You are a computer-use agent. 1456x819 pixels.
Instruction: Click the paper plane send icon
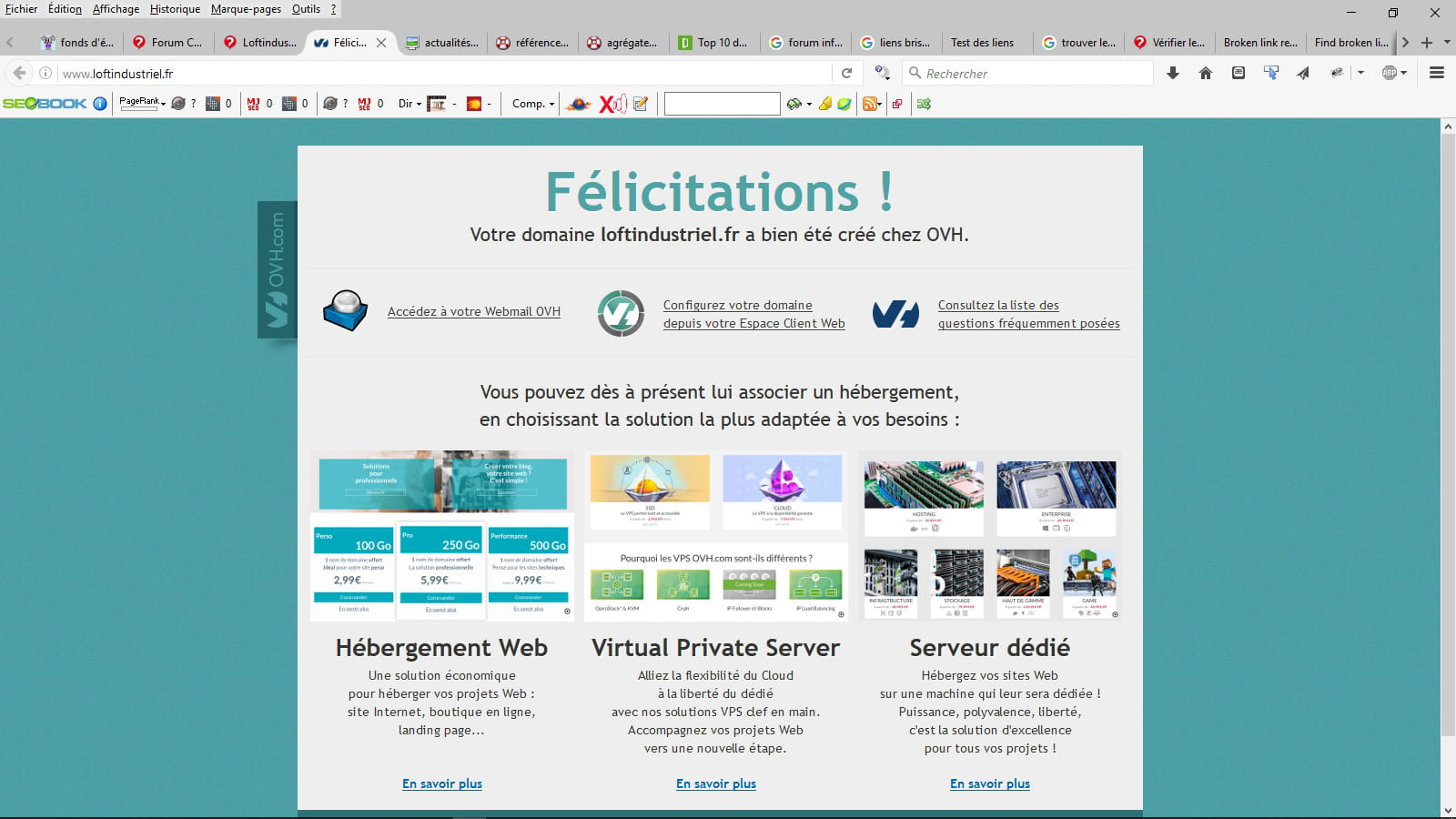tap(1303, 73)
